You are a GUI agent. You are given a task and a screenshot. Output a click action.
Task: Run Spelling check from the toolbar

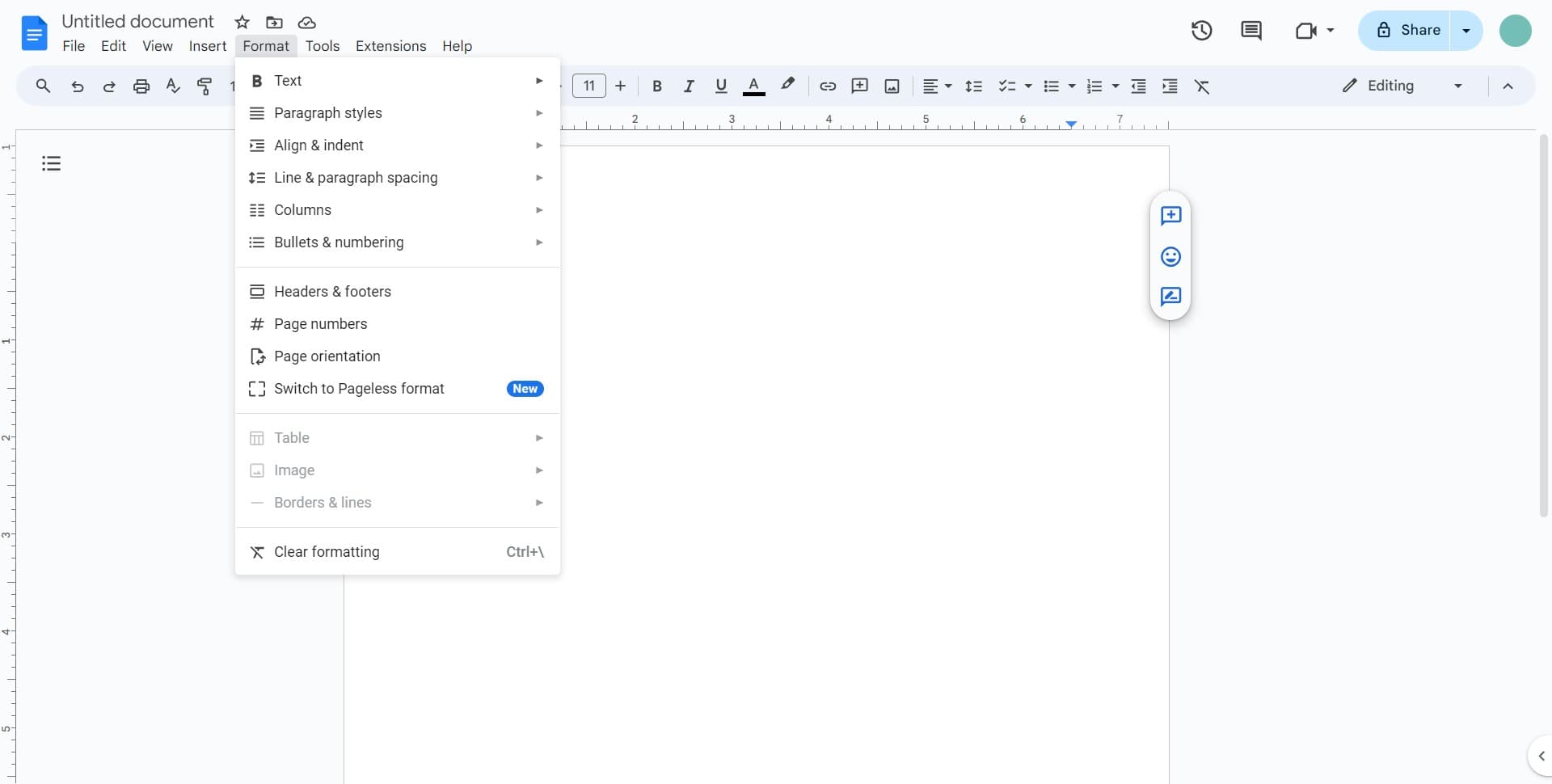[172, 86]
